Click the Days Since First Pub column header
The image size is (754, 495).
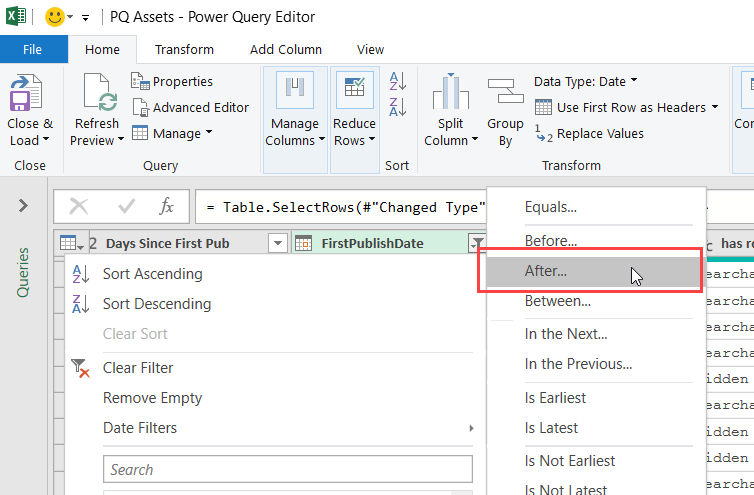tap(168, 243)
